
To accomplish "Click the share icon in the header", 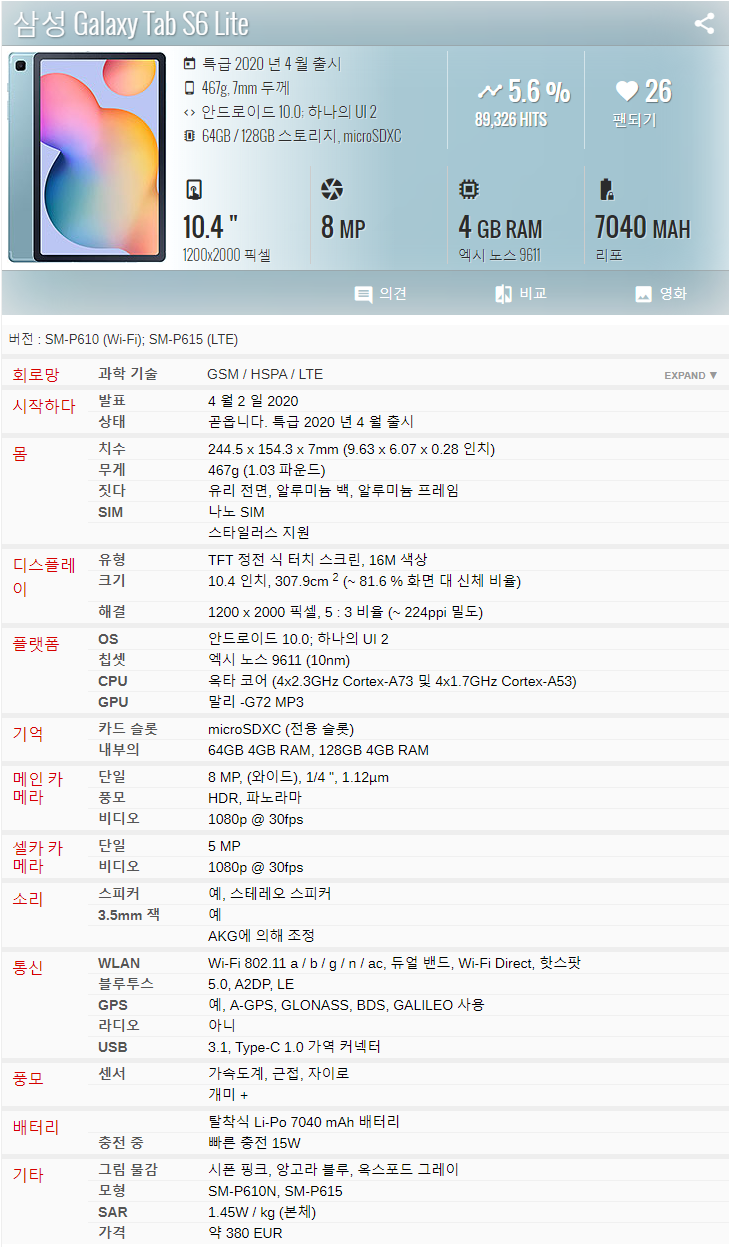I will tap(704, 23).
